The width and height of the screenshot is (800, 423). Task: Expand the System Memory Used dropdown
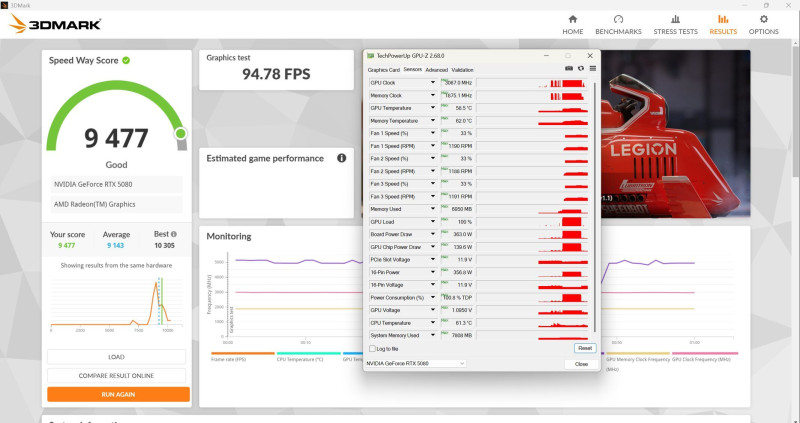point(433,335)
